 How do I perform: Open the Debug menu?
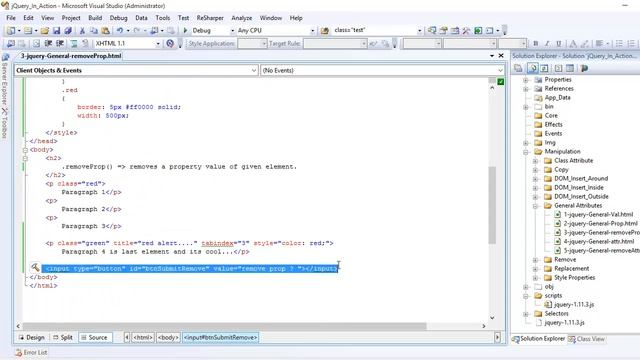[118, 18]
